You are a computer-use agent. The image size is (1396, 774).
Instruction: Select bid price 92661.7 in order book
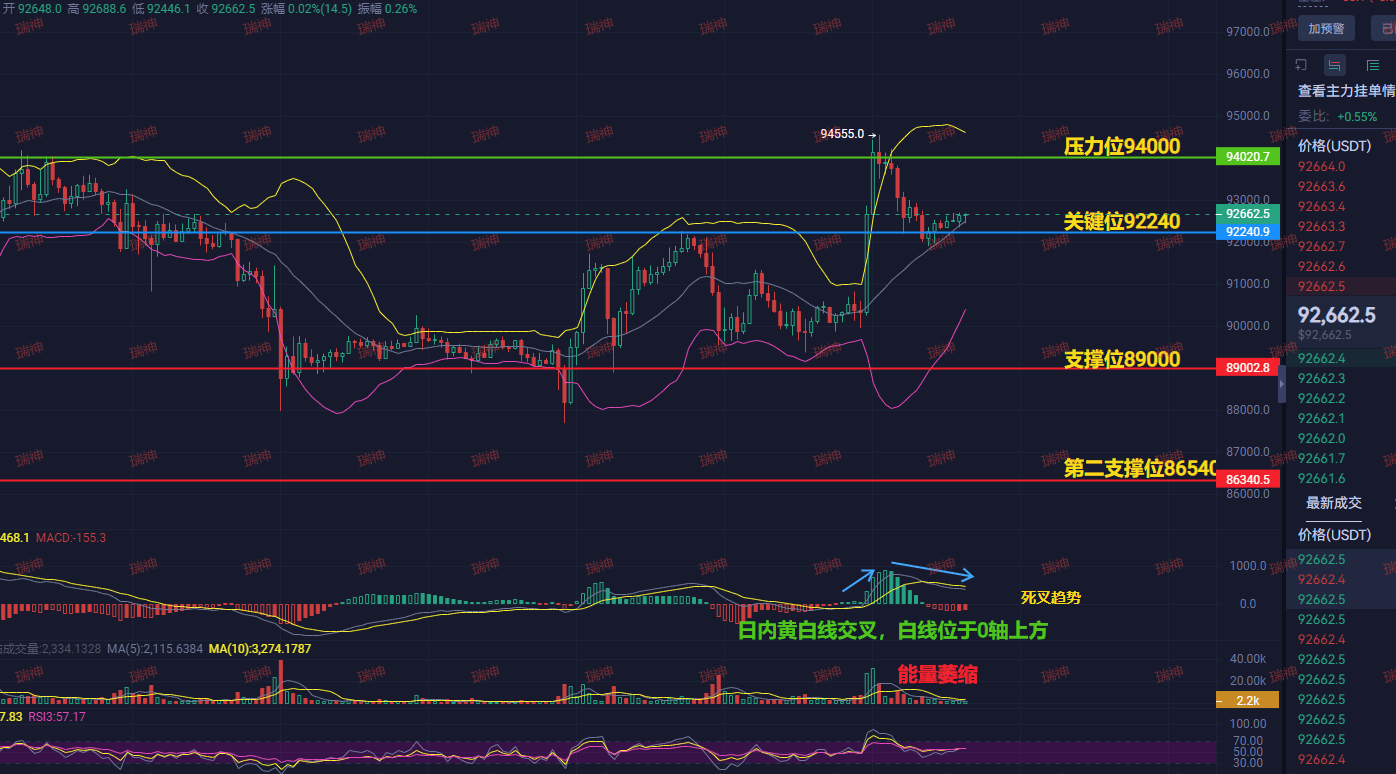[1321, 458]
